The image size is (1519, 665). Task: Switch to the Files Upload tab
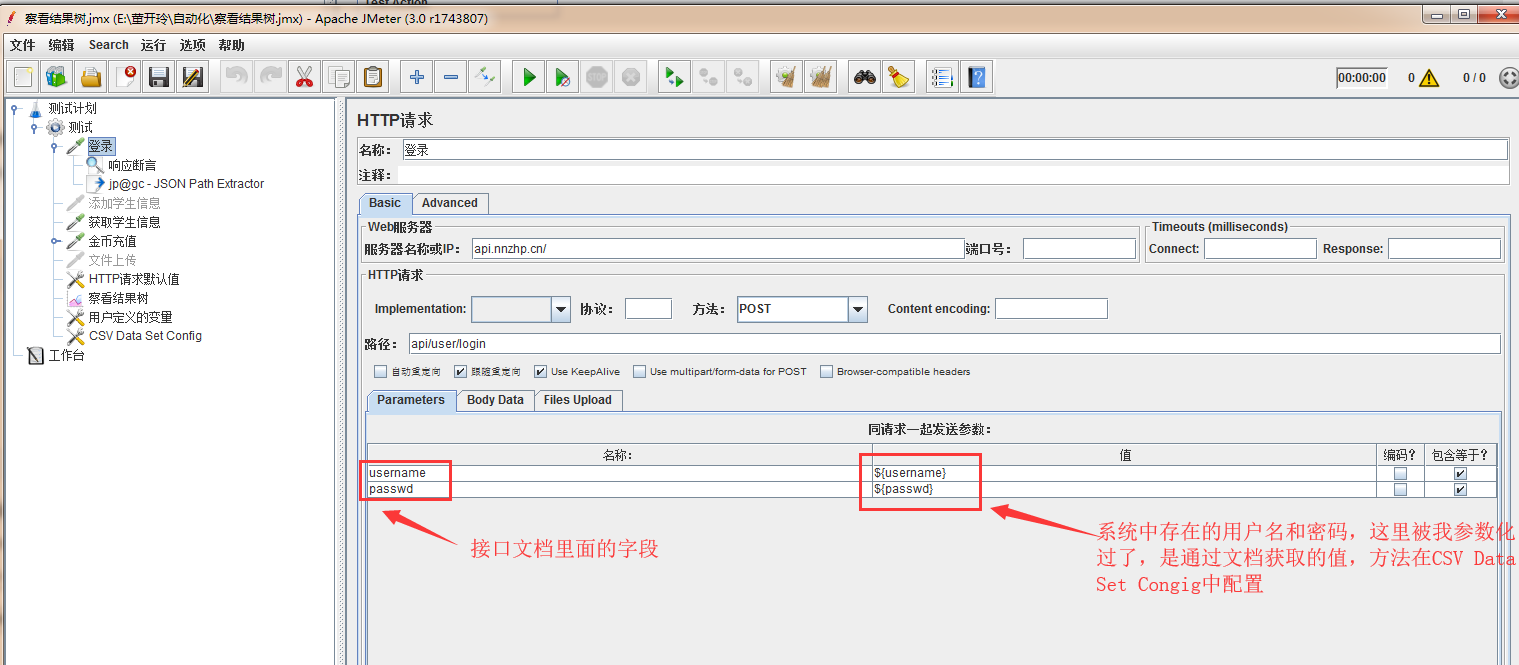(577, 400)
